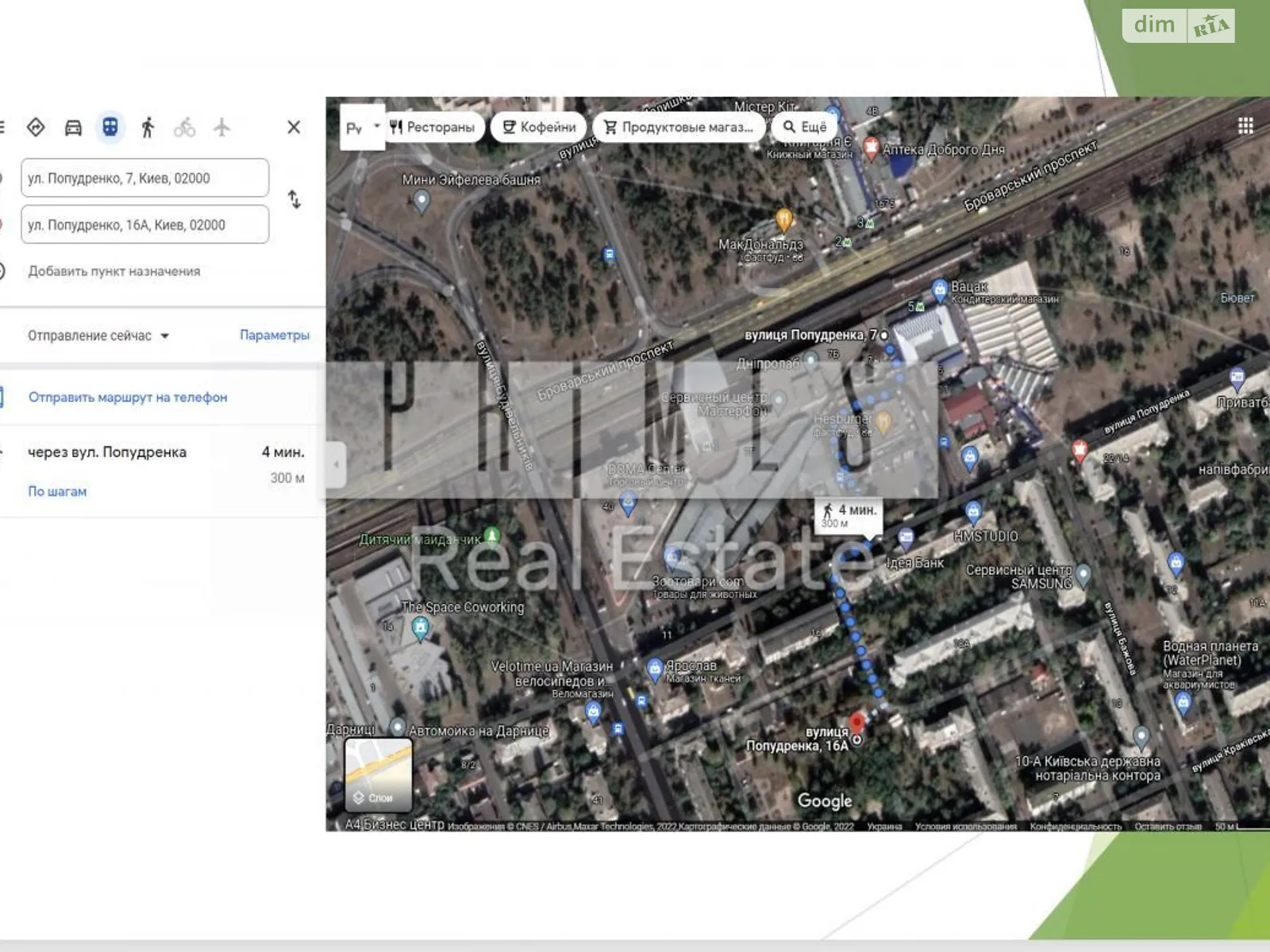Click the Украина footer link

click(x=884, y=827)
